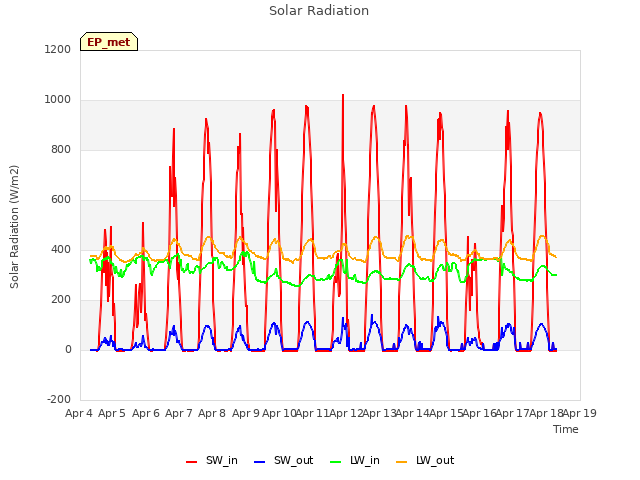Click the tallest SW_in peak on Apr 12

(x=343, y=96)
